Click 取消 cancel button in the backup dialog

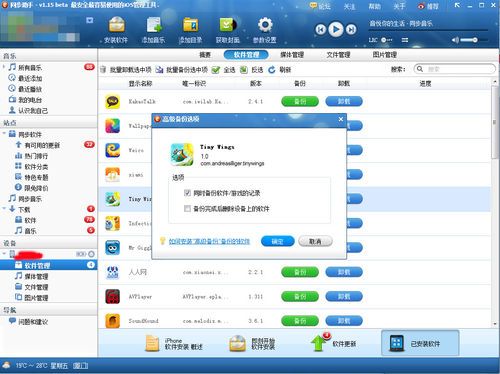click(x=315, y=241)
